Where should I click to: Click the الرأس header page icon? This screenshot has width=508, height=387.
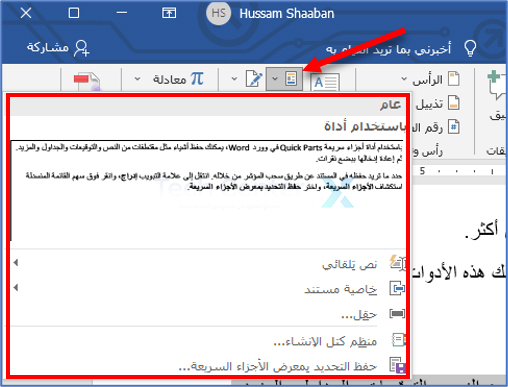coord(453,79)
